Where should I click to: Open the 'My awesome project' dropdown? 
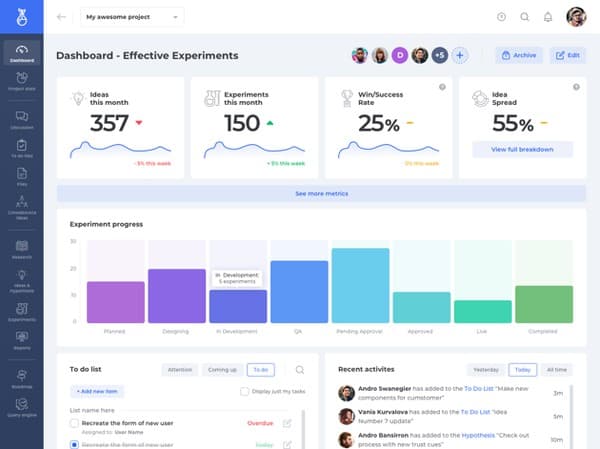tap(133, 17)
